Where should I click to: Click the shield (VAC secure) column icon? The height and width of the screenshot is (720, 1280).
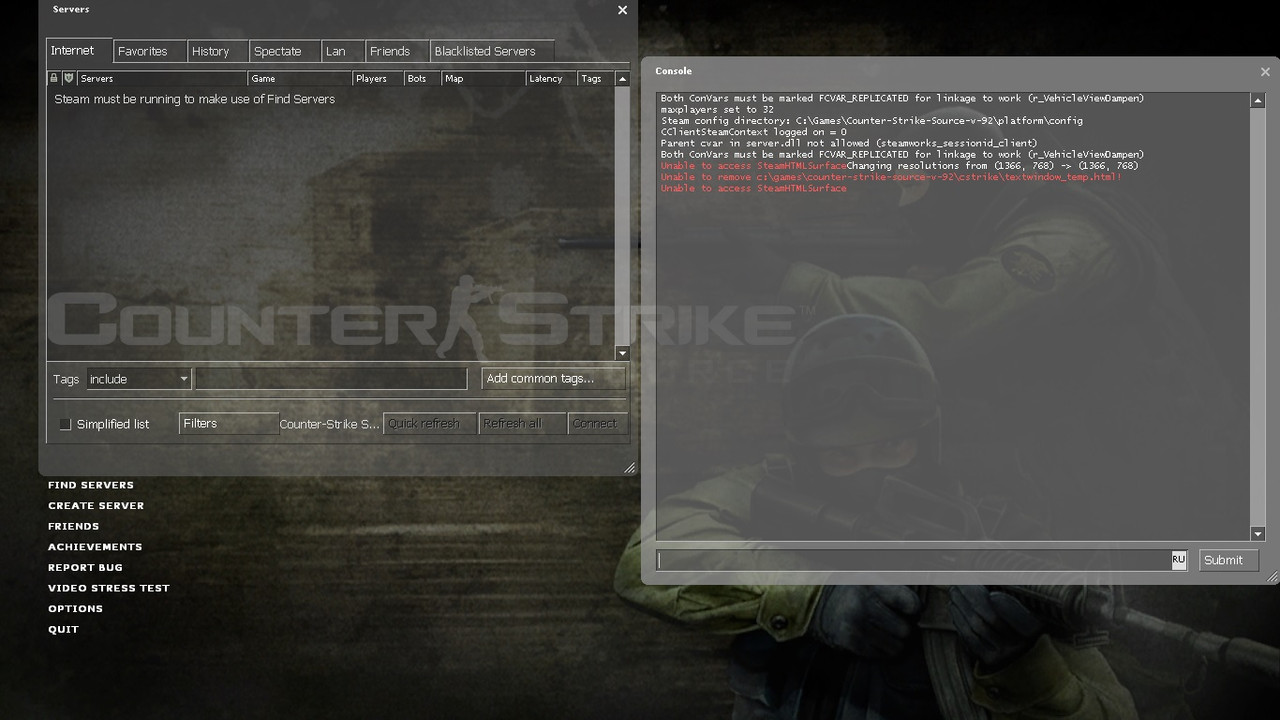click(69, 78)
